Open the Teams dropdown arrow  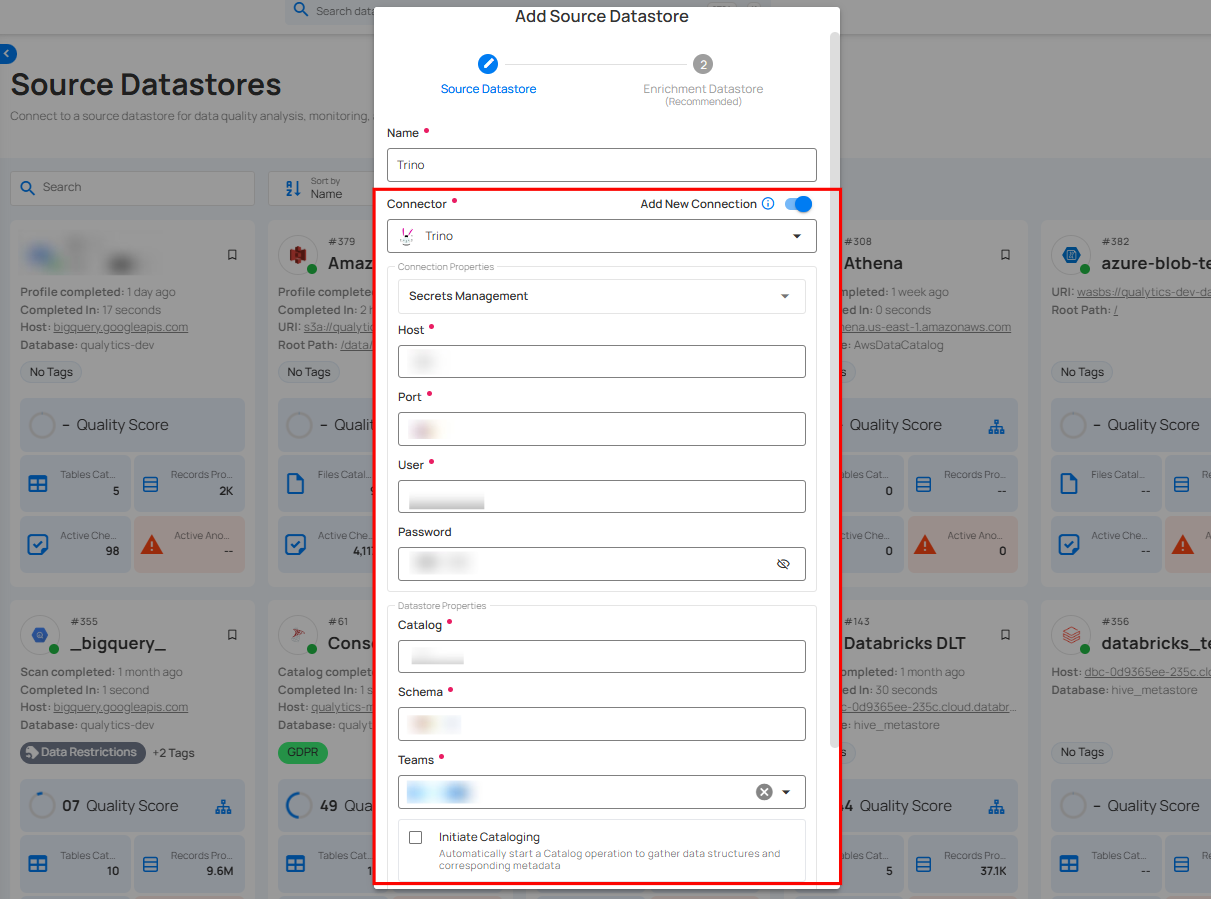786,792
